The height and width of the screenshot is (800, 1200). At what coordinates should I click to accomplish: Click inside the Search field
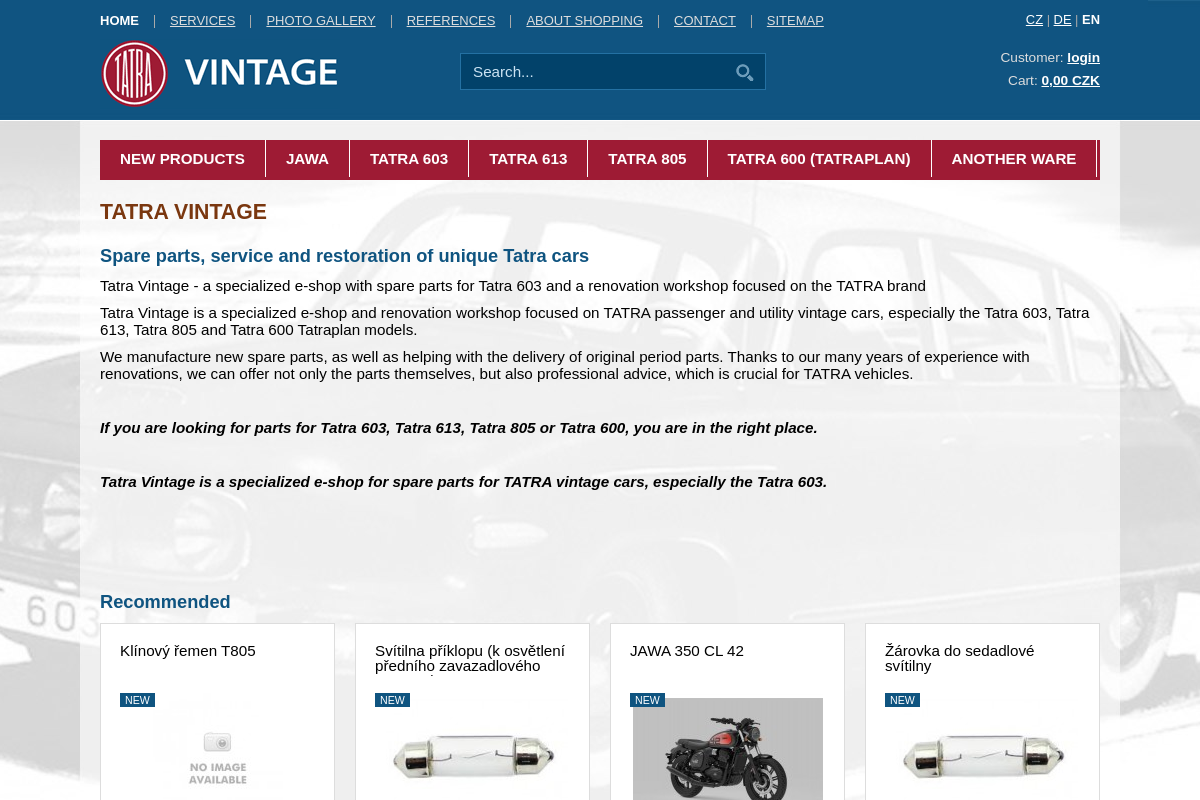[x=590, y=72]
